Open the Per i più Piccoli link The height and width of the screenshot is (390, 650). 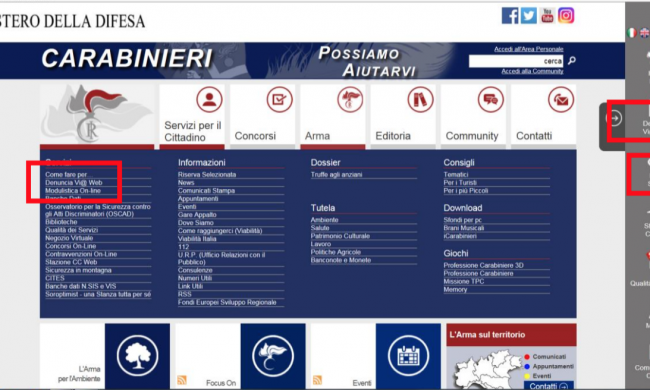[466, 191]
